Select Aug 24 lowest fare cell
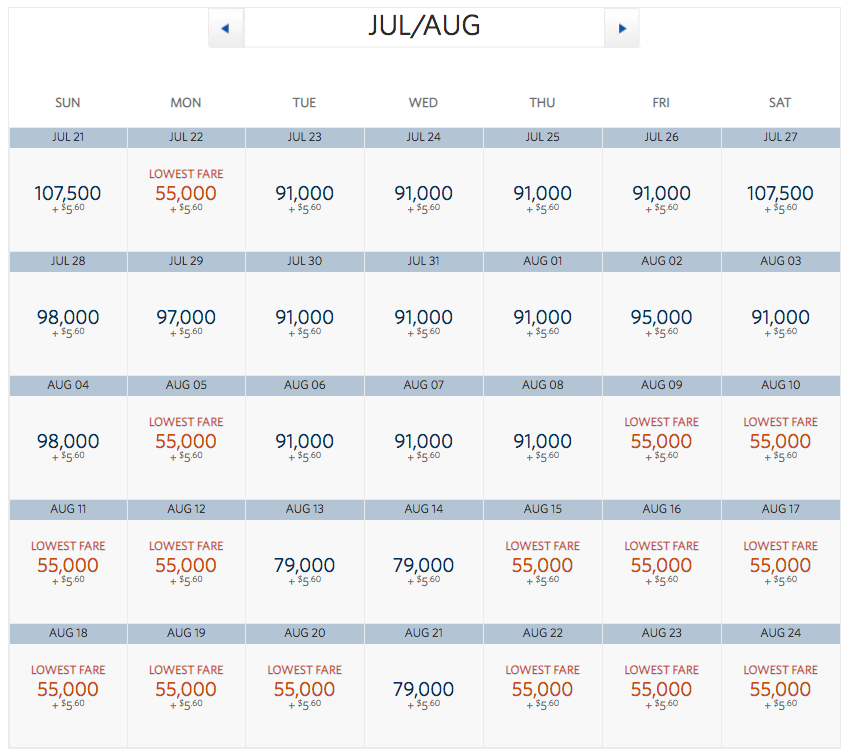Screen dimensions: 850x755 [x=780, y=689]
